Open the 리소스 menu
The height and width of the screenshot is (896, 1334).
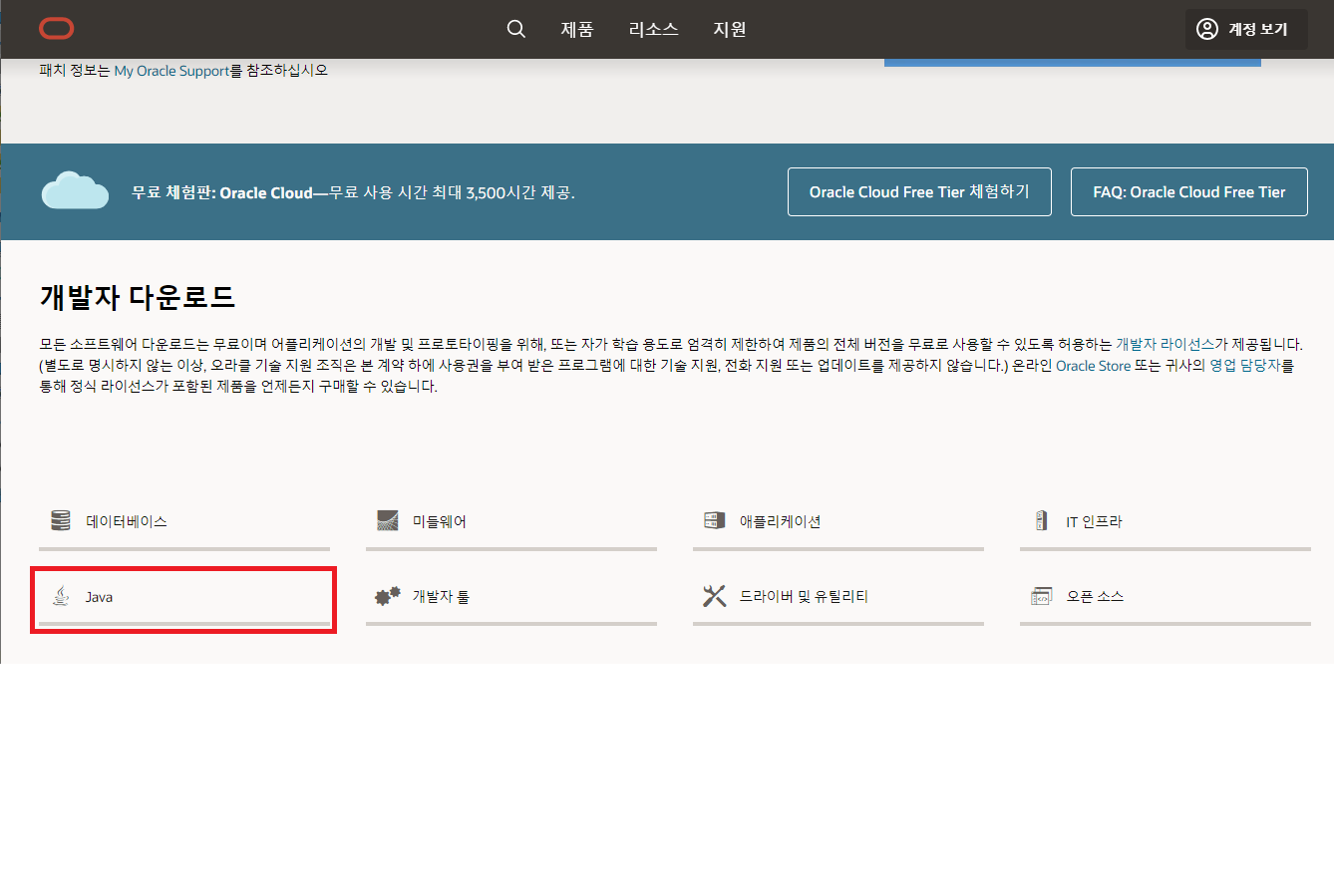(x=654, y=29)
